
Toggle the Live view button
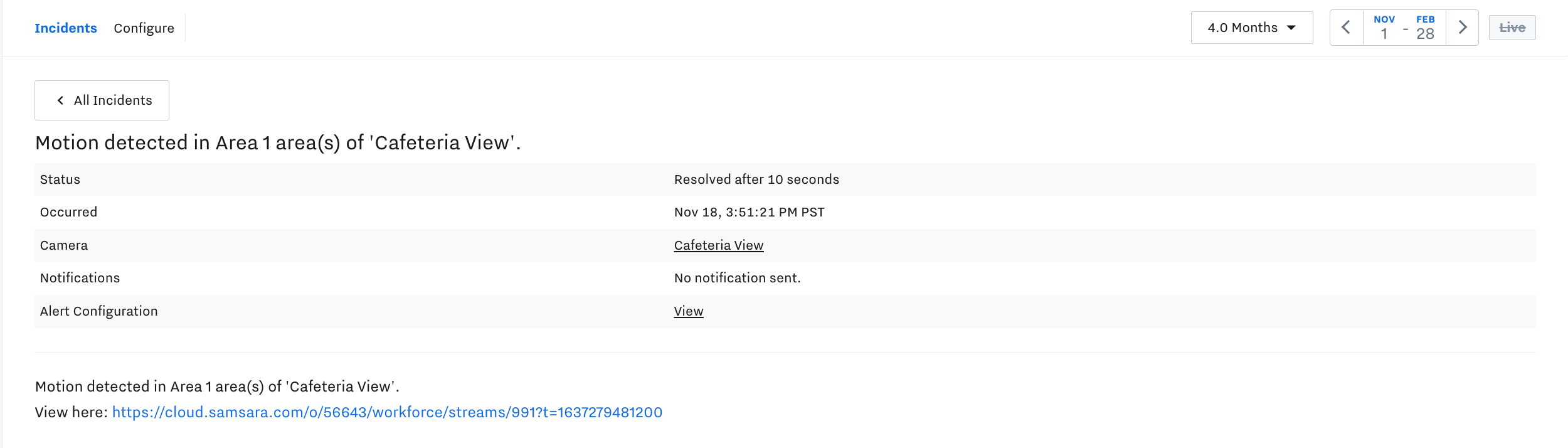(1512, 28)
